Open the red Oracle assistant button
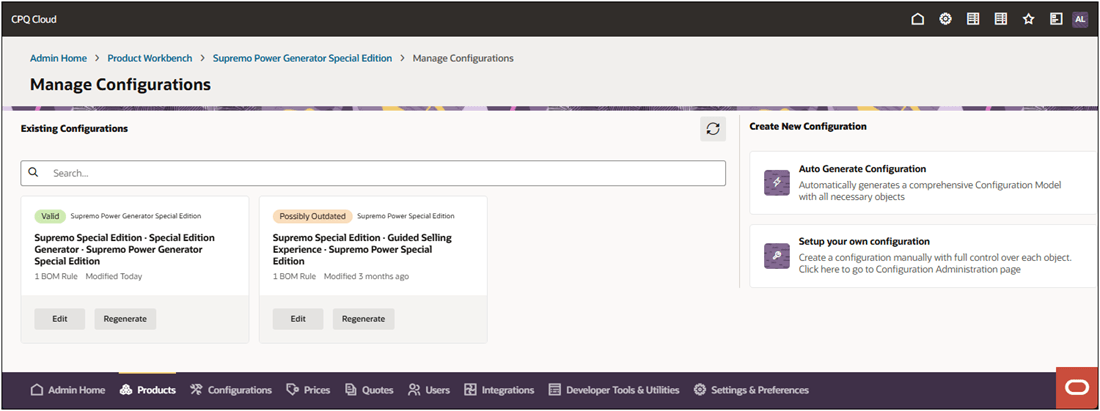1100x411 pixels. 1076,388
